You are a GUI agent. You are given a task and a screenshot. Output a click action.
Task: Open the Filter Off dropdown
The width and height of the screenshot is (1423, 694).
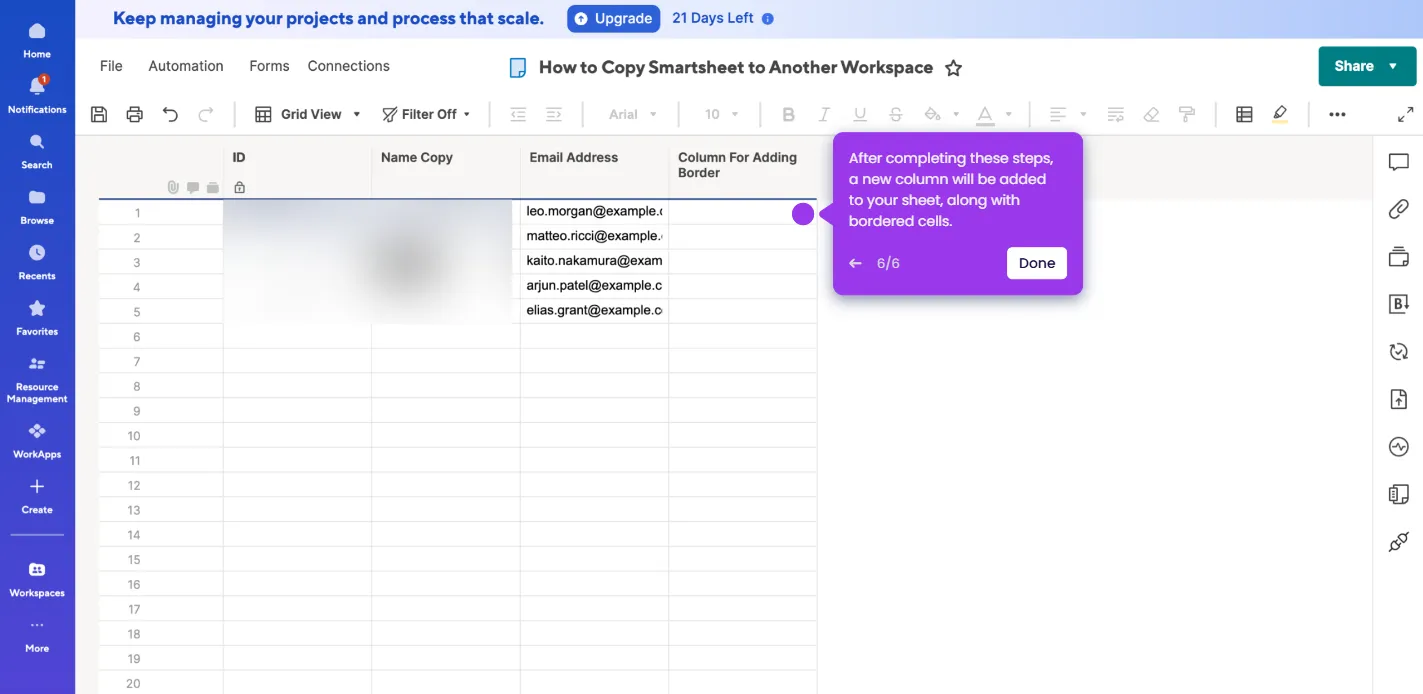(426, 114)
